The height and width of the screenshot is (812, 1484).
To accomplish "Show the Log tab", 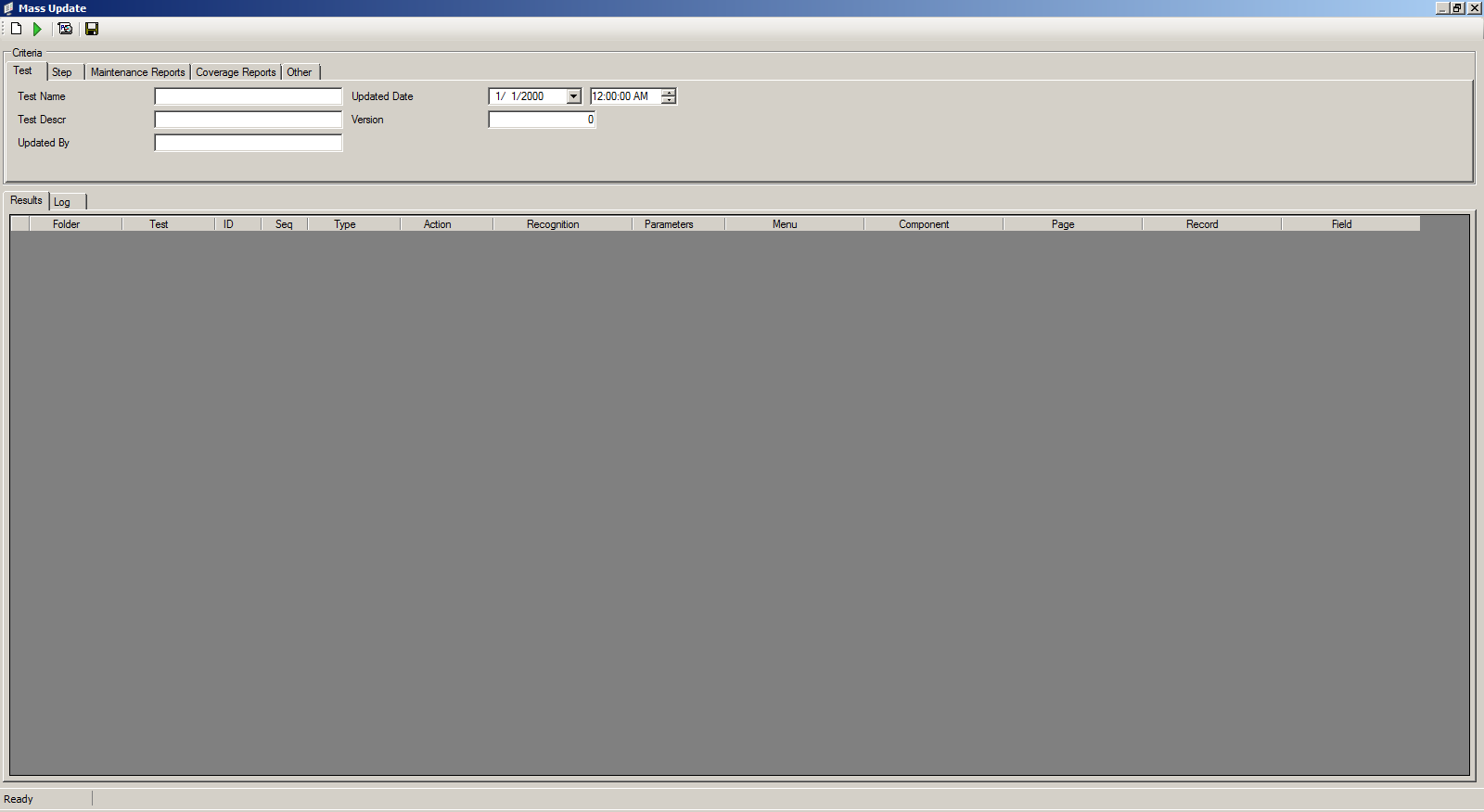I will tap(62, 202).
